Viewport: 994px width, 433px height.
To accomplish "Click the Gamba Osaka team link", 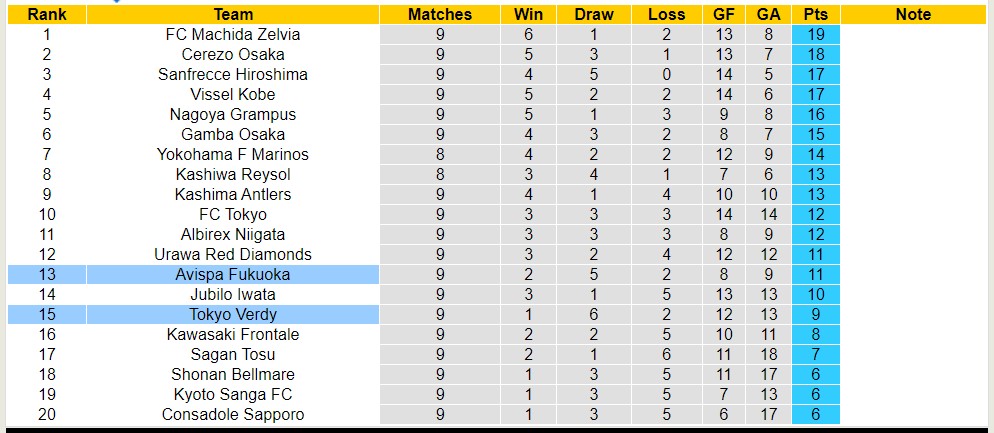I will pyautogui.click(x=233, y=134).
